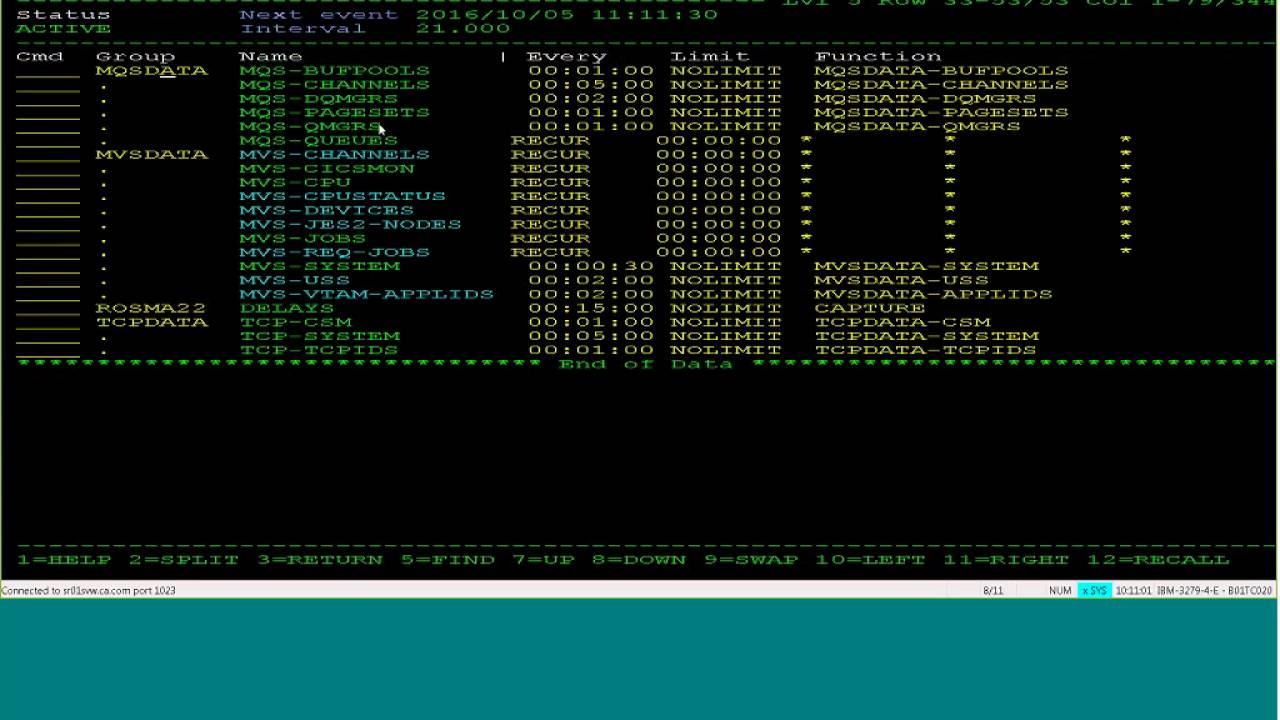This screenshot has width=1280, height=720.
Task: Click the 12=RECALL function key label
Action: click(1158, 560)
